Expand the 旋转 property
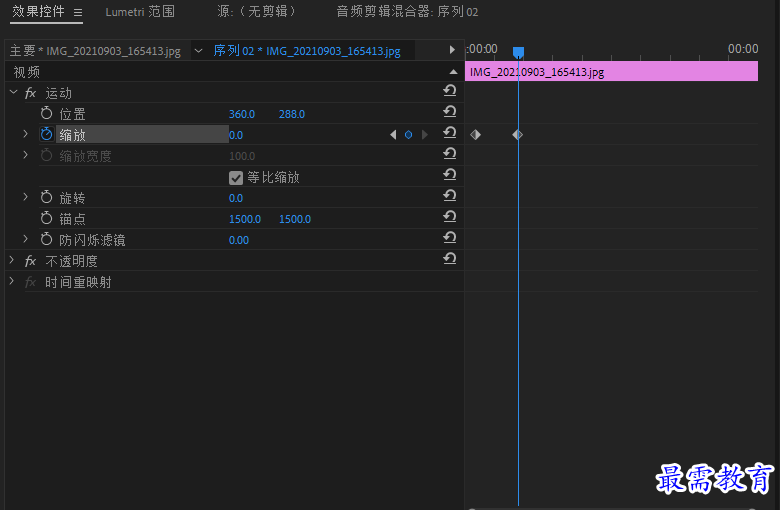780x510 pixels. pos(25,197)
